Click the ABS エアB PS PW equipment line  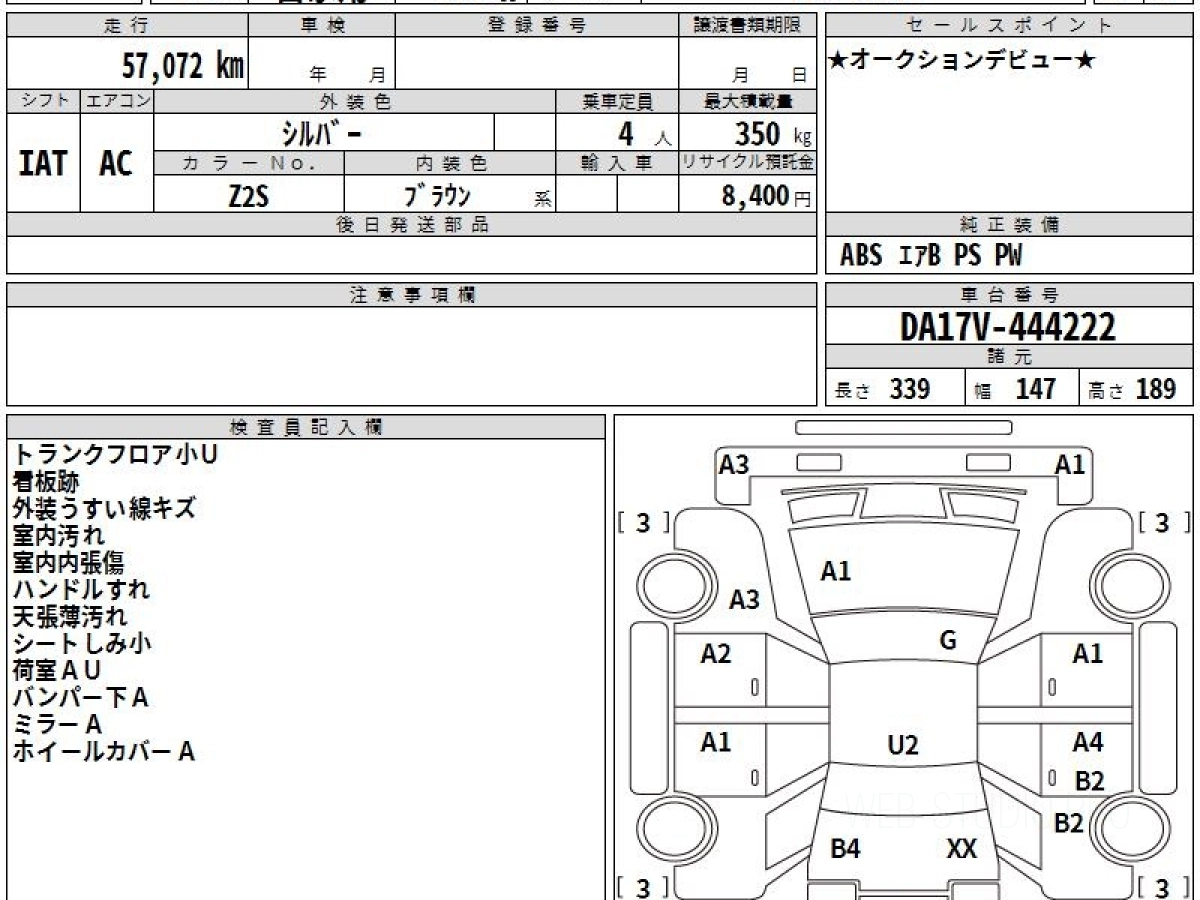[931, 256]
